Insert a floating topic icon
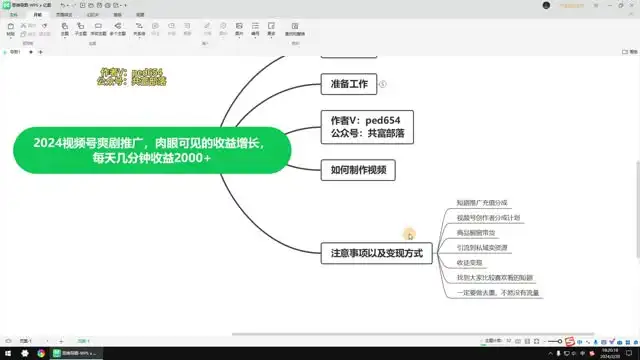This screenshot has height=360, width=640. [98, 26]
